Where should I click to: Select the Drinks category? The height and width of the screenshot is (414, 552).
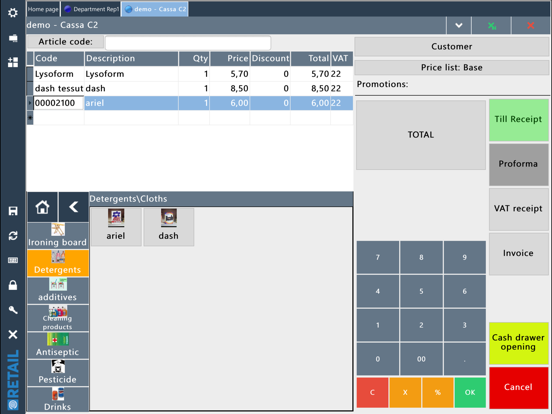[58, 400]
